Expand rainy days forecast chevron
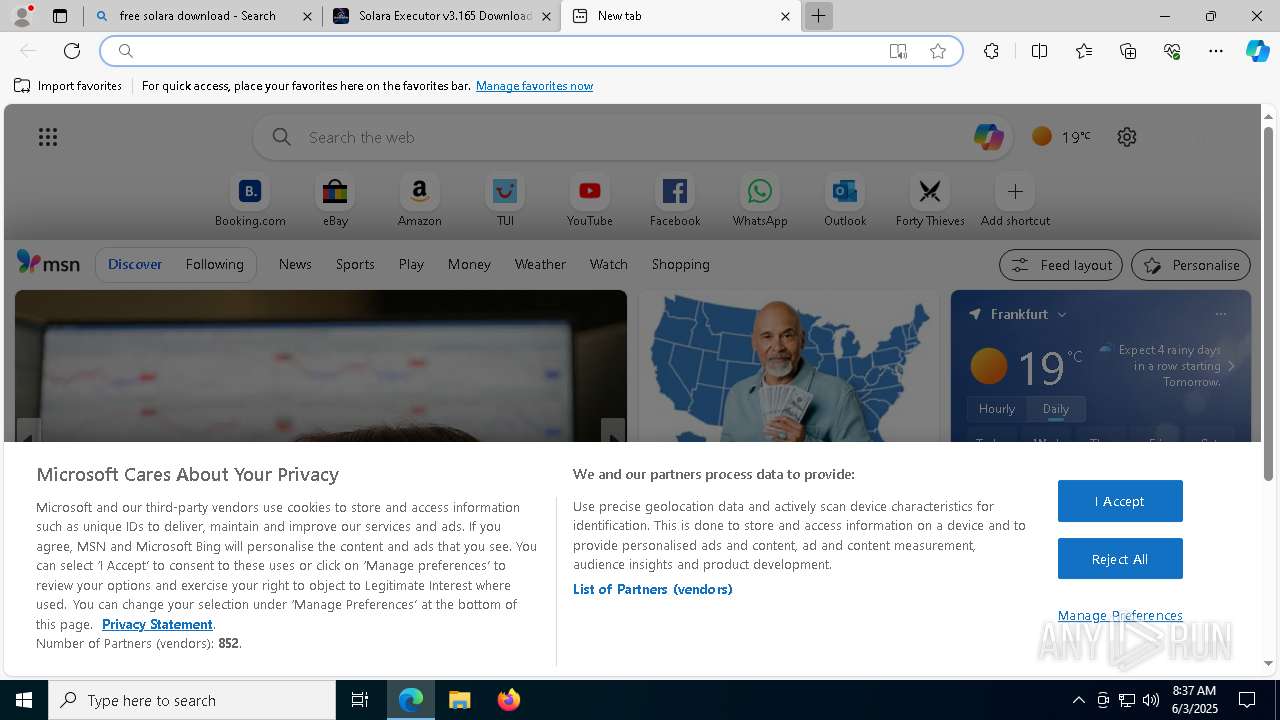Image resolution: width=1280 pixels, height=720 pixels. 1231,366
